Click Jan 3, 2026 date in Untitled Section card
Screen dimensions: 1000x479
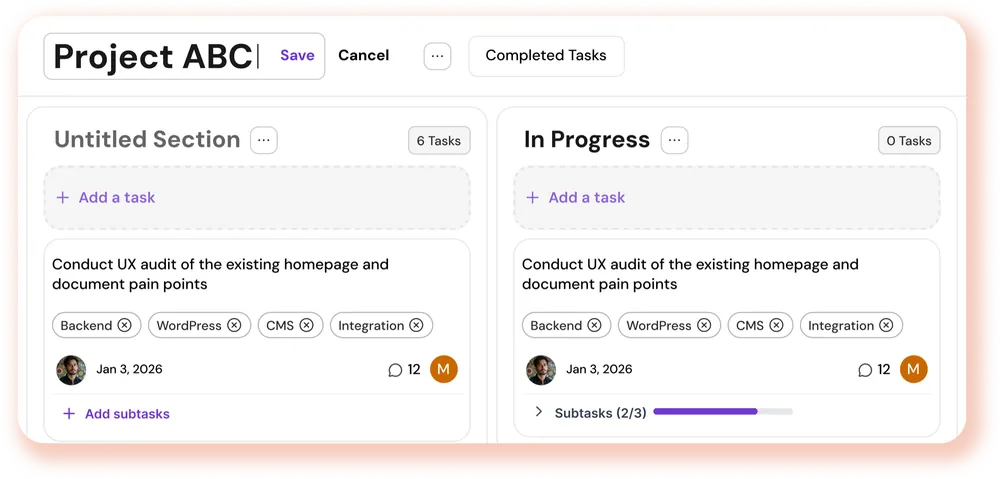[x=129, y=369]
